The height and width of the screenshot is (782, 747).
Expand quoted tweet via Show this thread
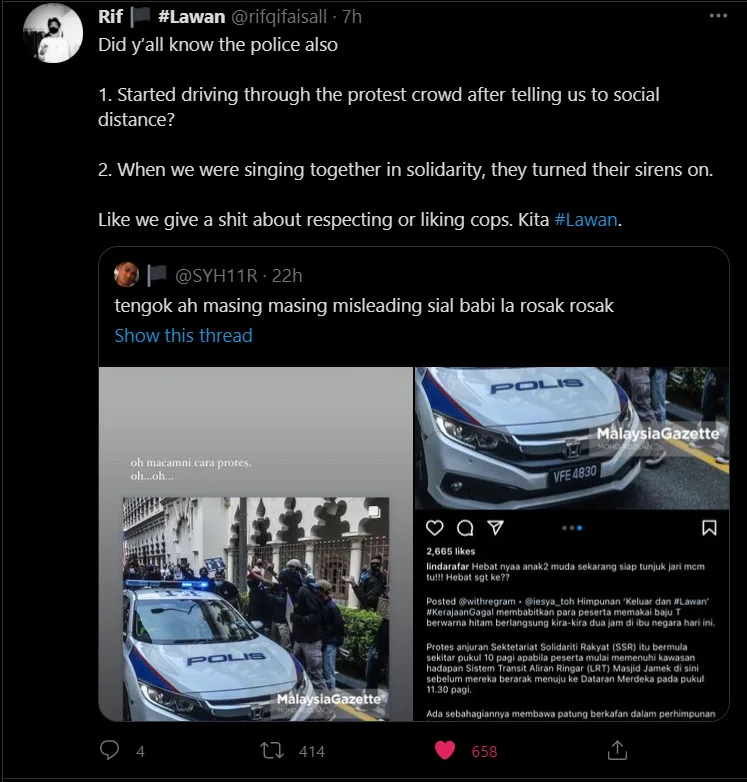coord(183,336)
